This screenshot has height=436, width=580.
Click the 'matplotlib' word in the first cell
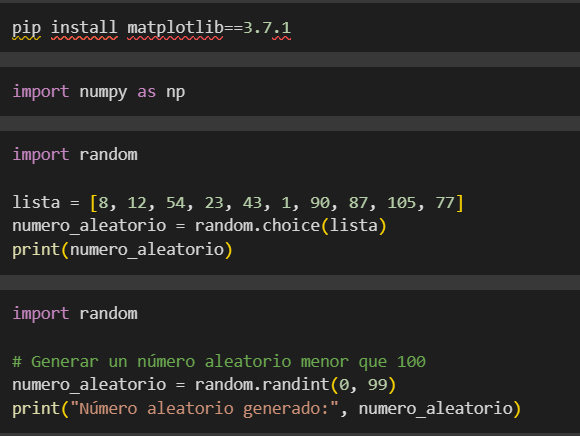coord(175,28)
